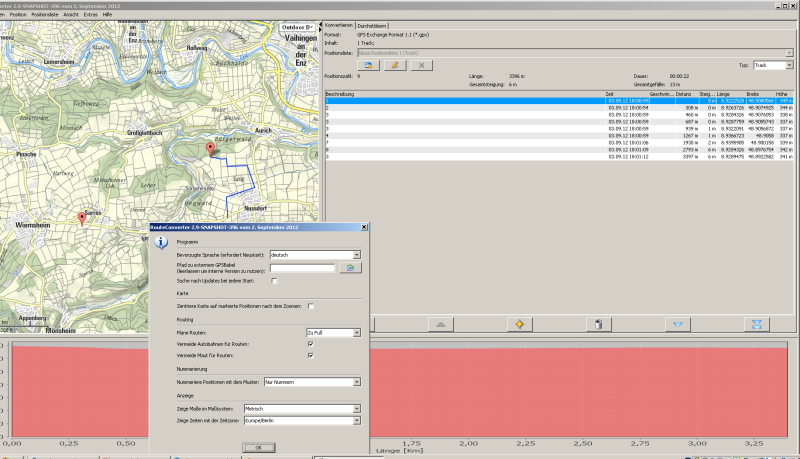Click the red map marker near Bürgerwald

point(210,149)
